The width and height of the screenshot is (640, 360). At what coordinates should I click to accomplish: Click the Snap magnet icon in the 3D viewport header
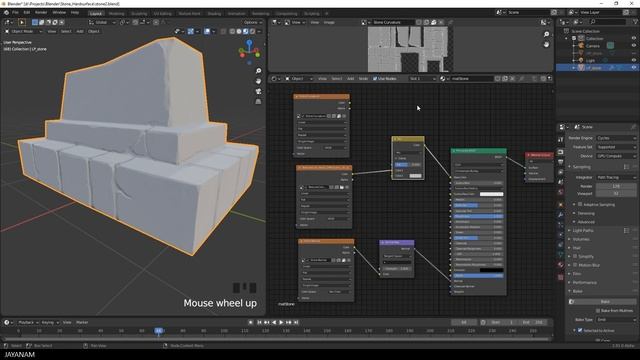tap(136, 22)
